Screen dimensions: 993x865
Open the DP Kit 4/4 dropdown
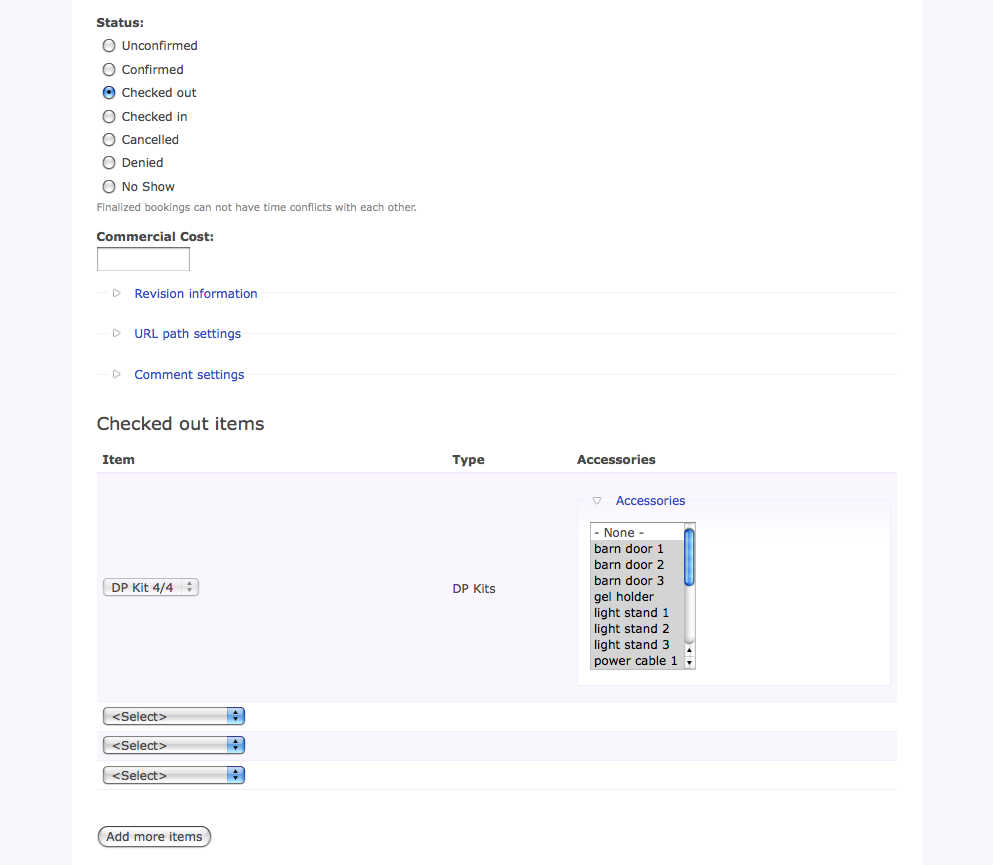click(x=150, y=588)
